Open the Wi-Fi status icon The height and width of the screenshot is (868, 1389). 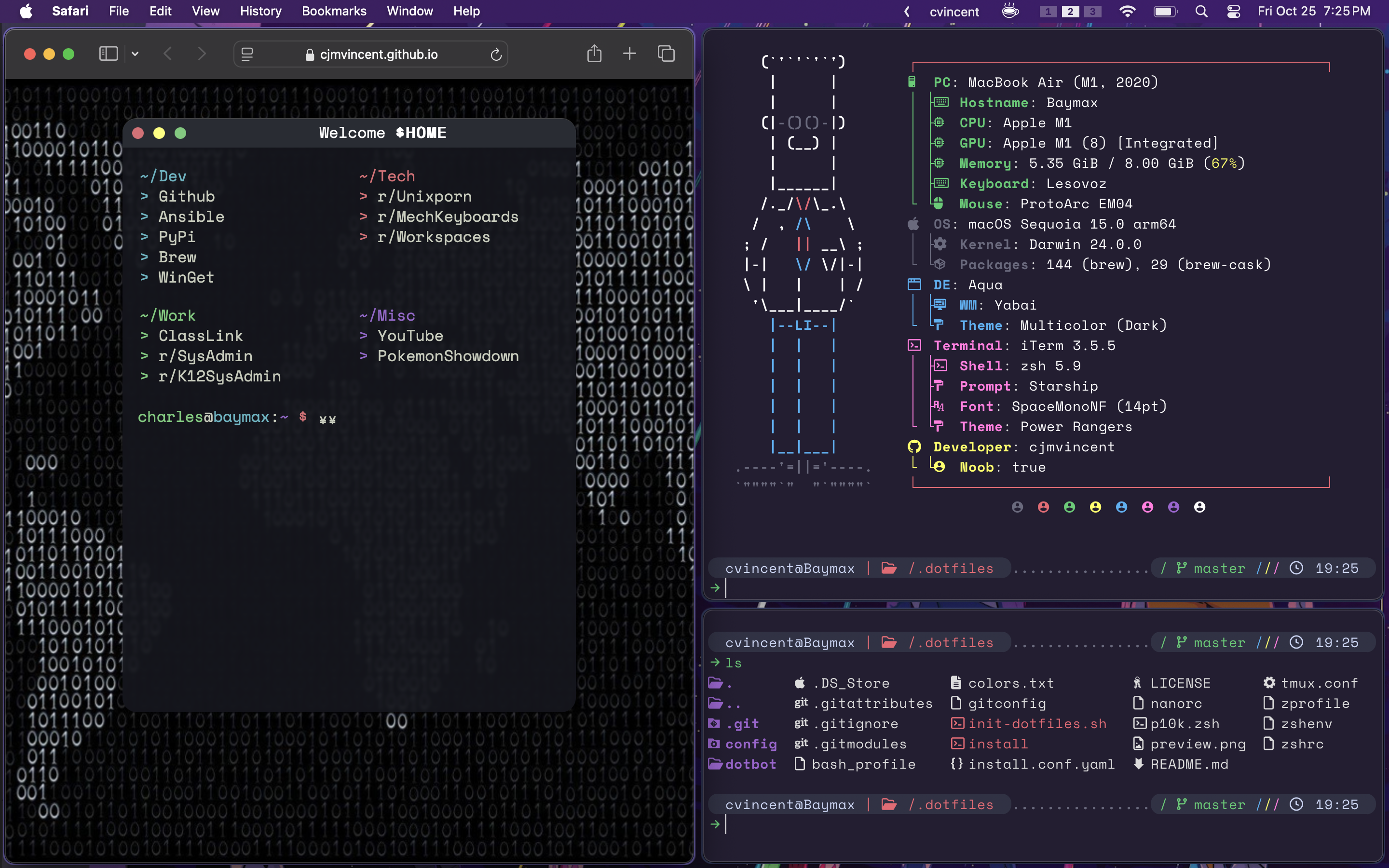pyautogui.click(x=1127, y=12)
